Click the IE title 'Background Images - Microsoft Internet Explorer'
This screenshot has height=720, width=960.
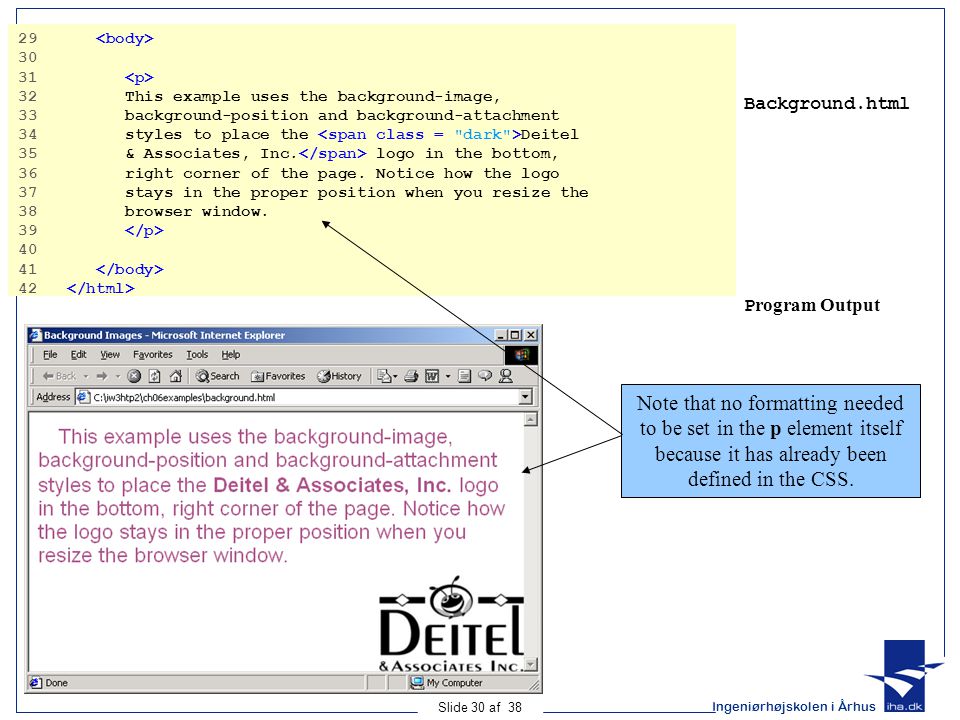[x=164, y=335]
